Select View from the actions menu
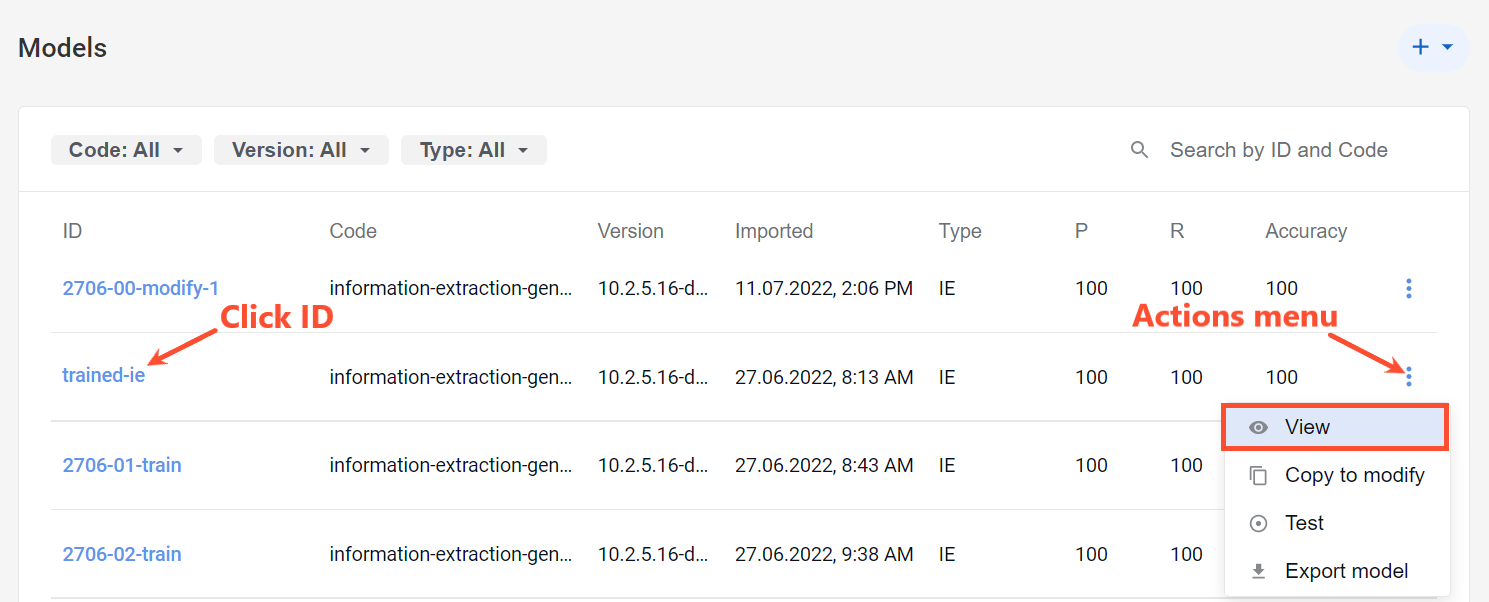 tap(1335, 427)
